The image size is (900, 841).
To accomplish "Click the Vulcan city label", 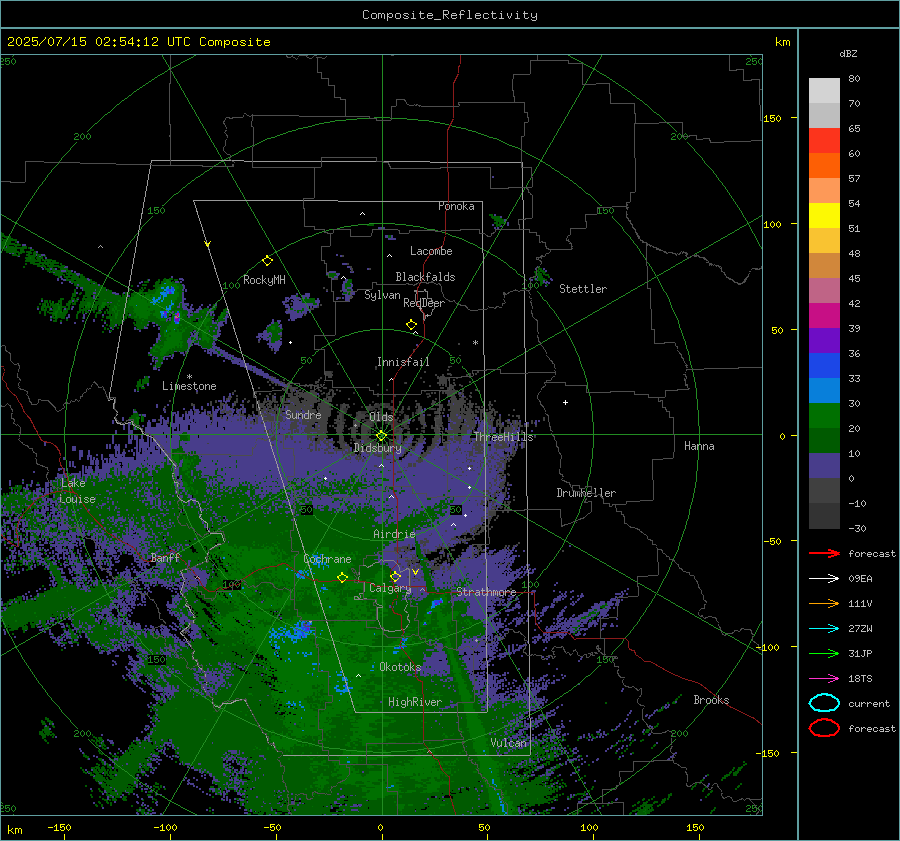I will (x=509, y=743).
